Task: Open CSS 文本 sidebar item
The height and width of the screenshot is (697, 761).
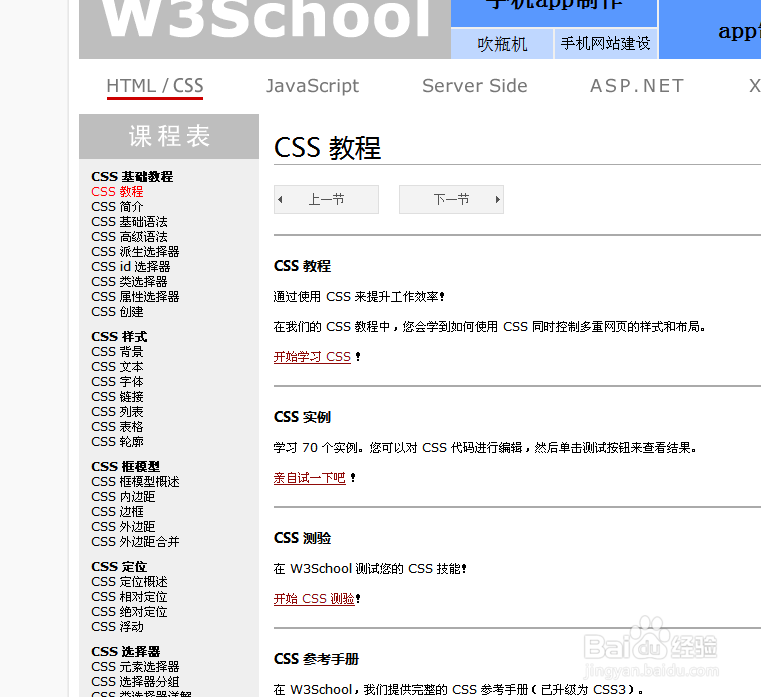Action: tap(117, 367)
